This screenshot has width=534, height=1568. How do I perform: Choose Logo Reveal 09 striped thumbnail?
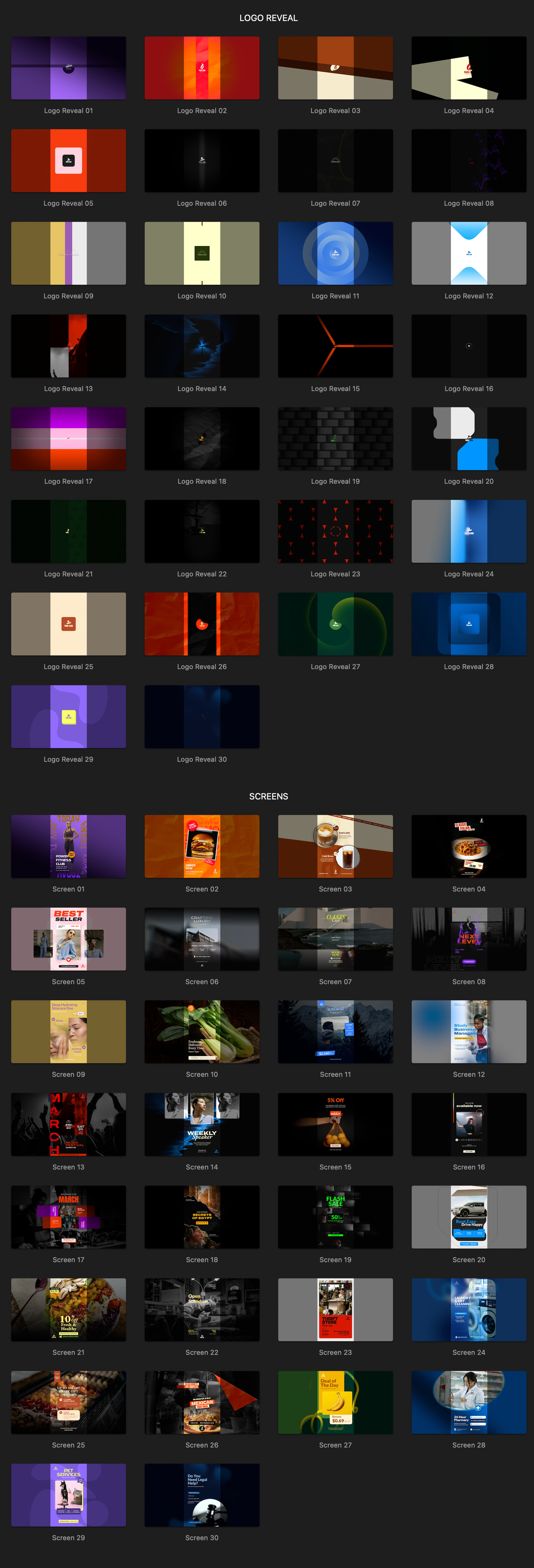point(68,253)
